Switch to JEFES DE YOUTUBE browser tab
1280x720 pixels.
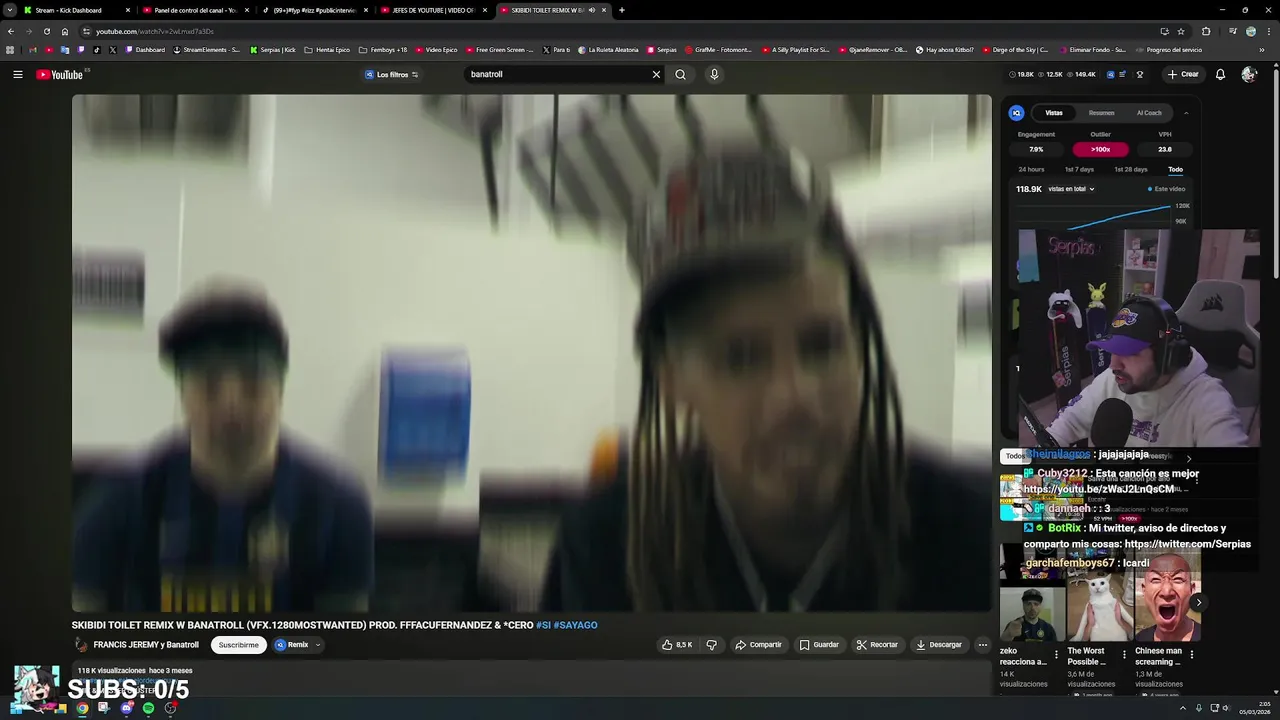432,10
